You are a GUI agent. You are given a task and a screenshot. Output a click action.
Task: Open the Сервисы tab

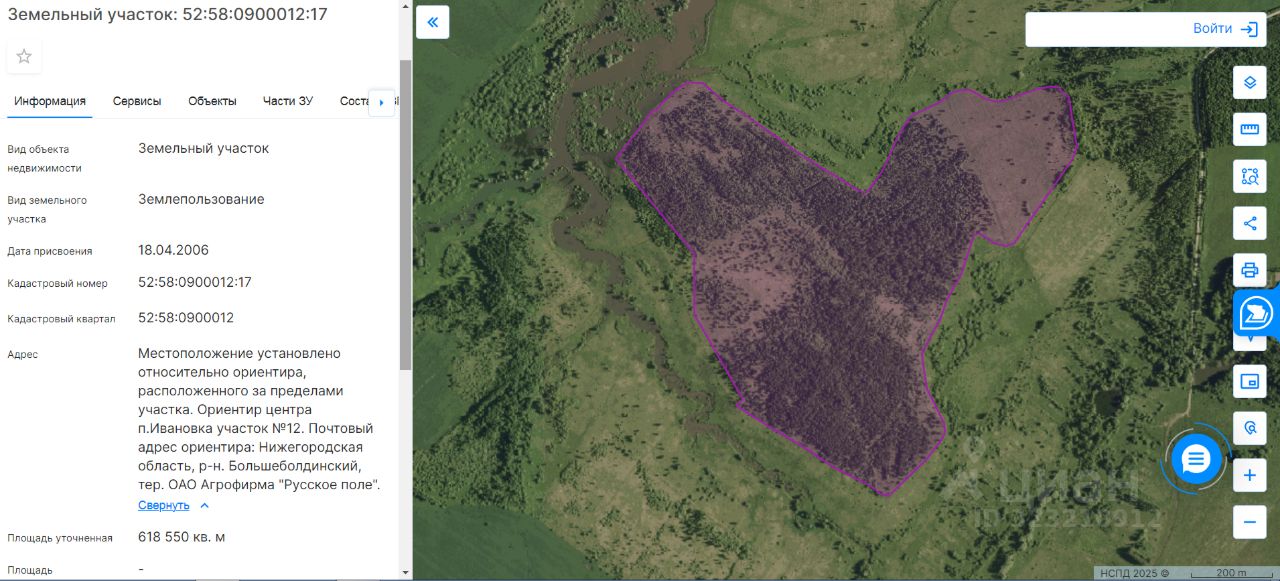(x=137, y=101)
